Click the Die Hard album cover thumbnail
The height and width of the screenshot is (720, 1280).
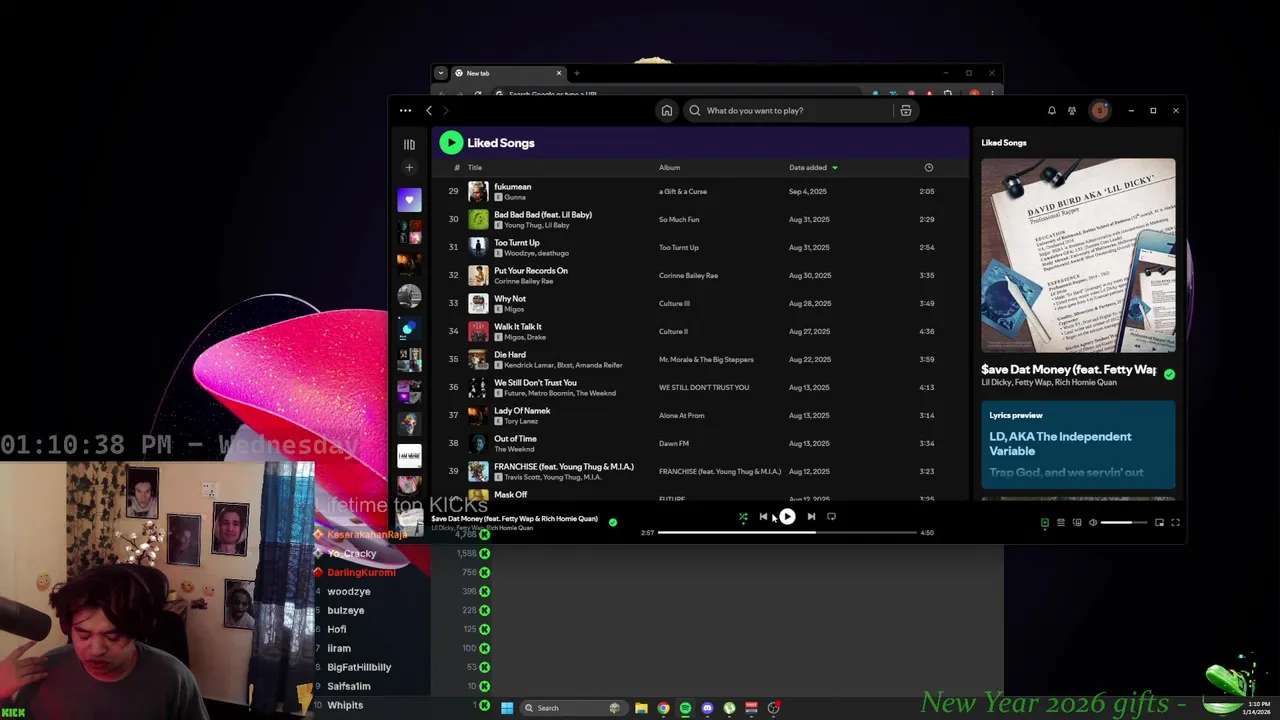pos(478,360)
